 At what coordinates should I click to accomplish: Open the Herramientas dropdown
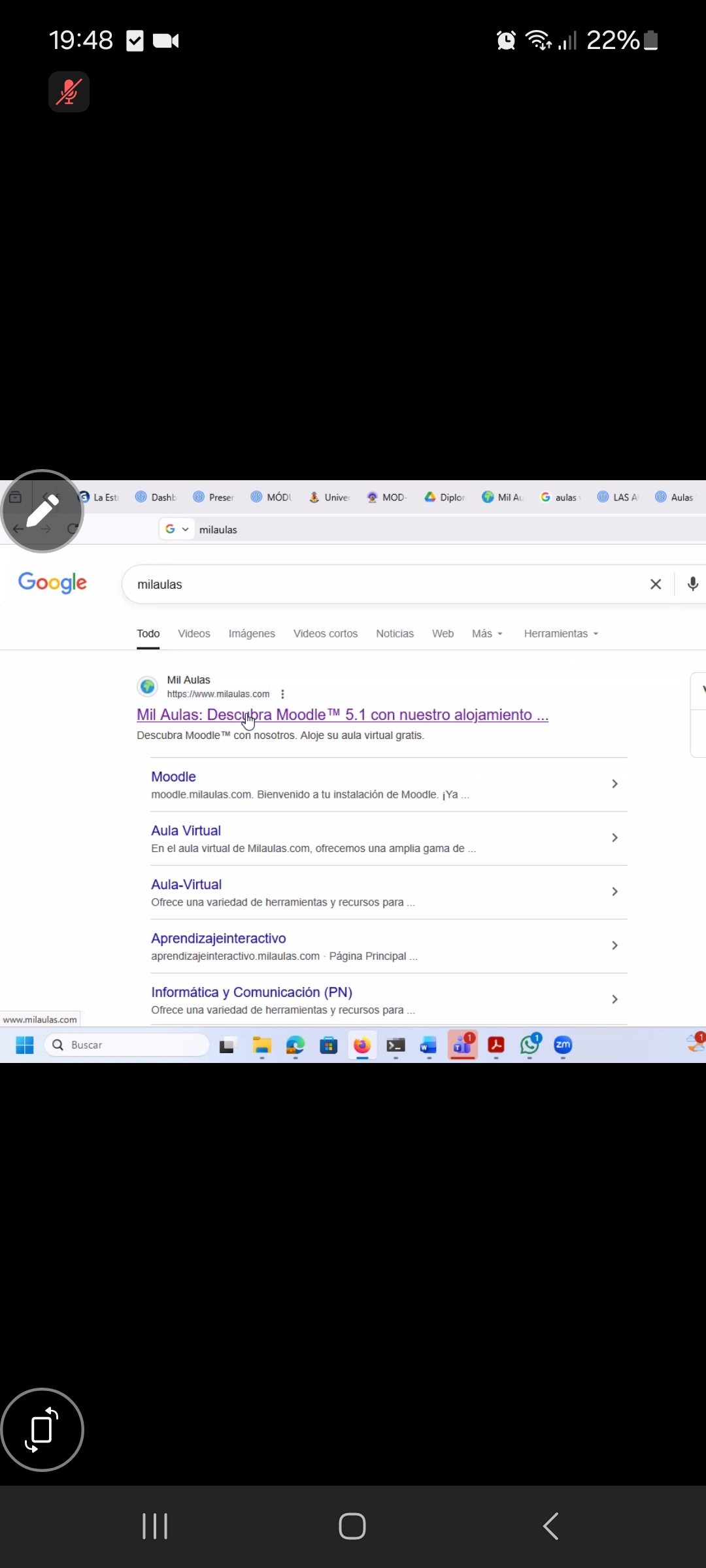561,634
